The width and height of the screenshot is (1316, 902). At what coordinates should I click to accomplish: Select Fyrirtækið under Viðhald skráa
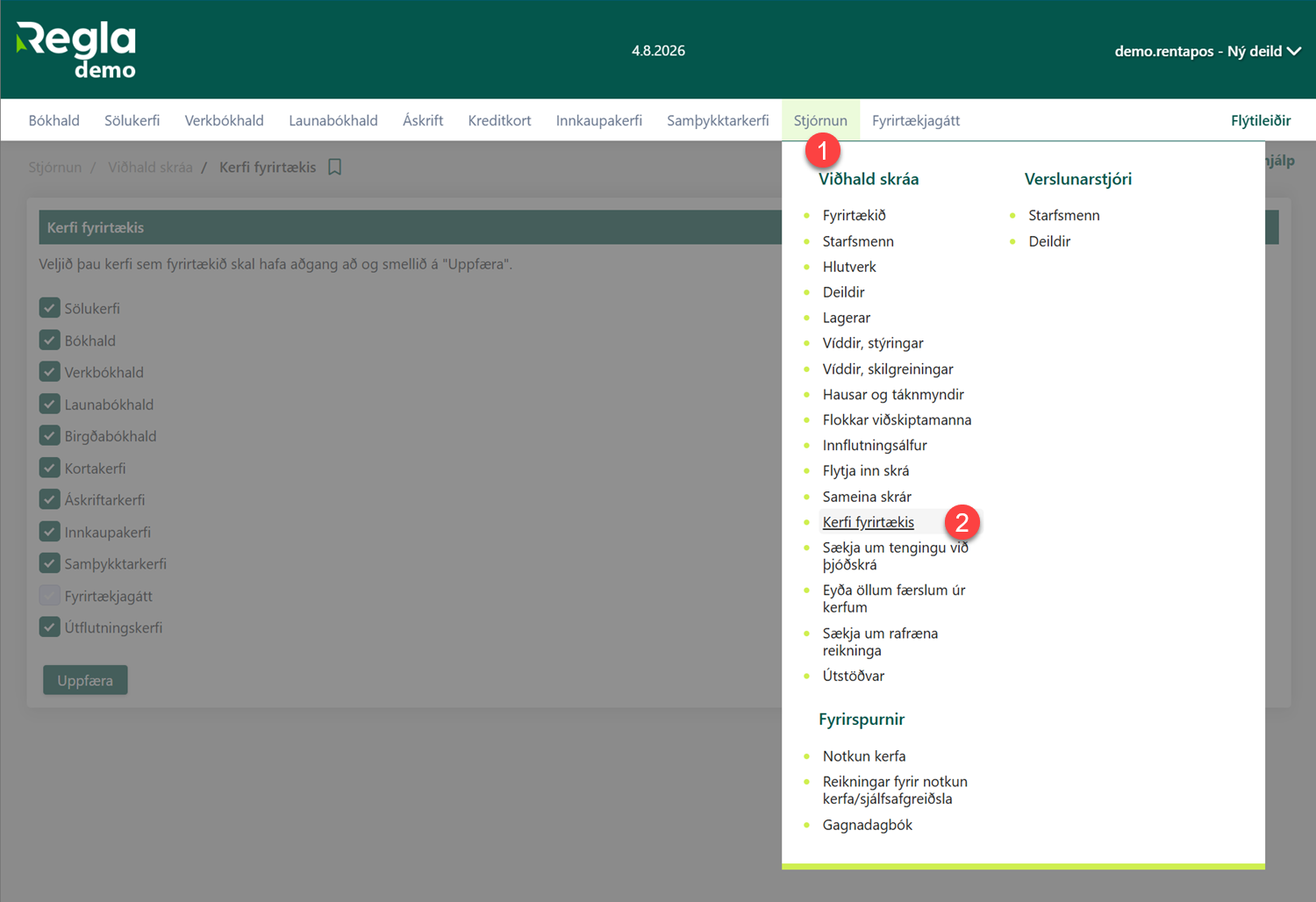854,215
